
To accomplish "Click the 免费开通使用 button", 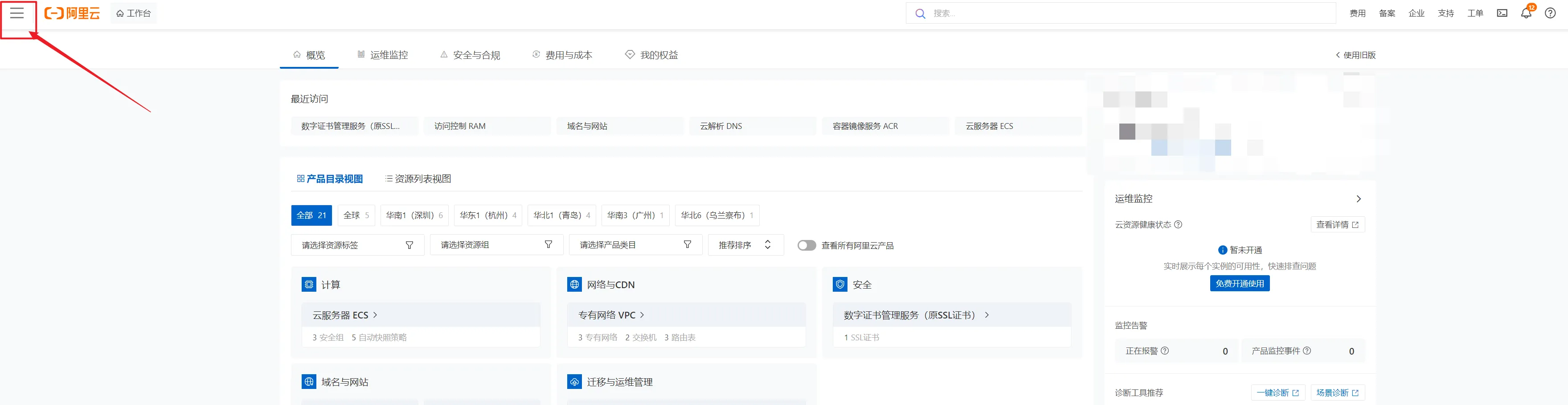I will [x=1239, y=284].
